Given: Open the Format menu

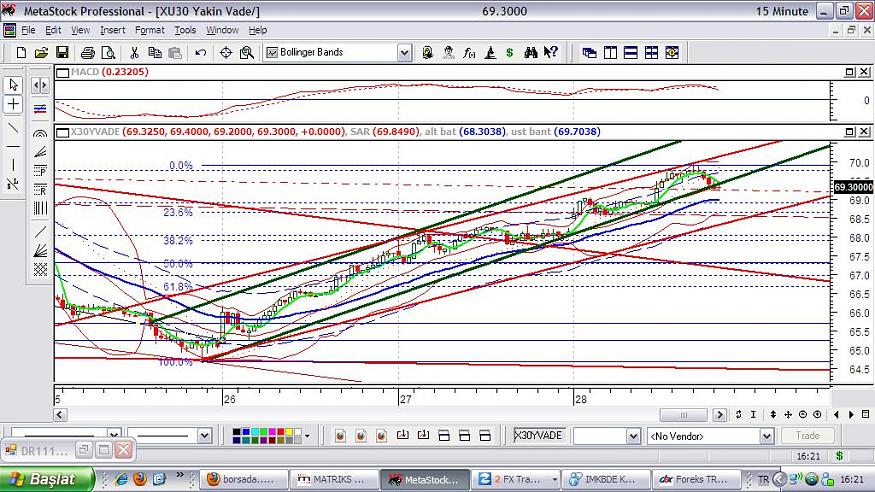Looking at the screenshot, I should 150,30.
